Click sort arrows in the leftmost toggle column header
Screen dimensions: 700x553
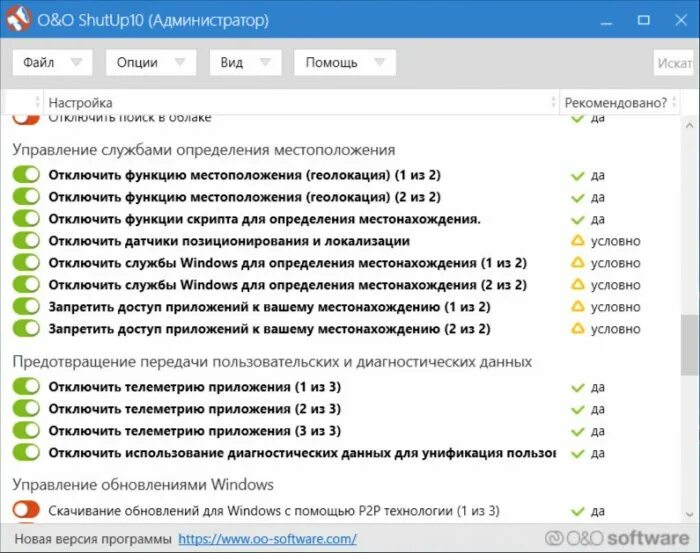point(38,102)
